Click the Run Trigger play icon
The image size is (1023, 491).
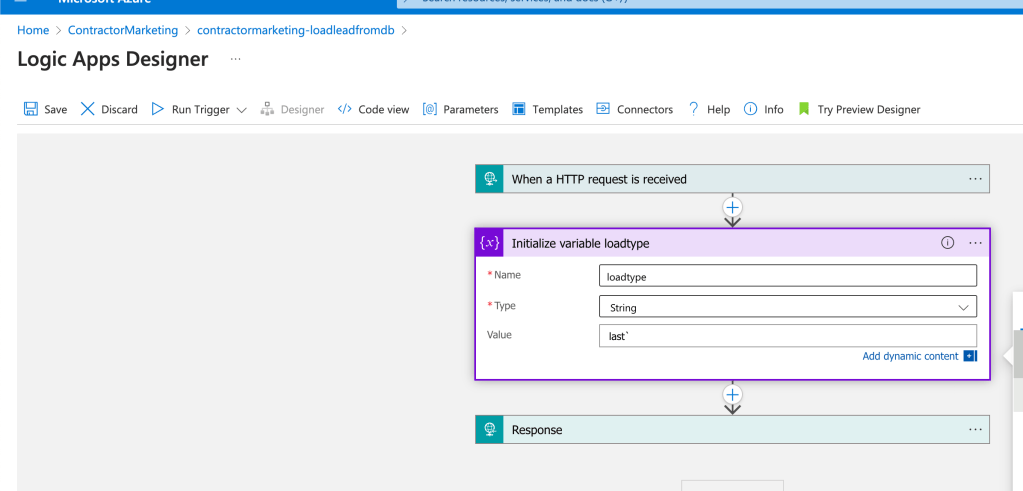[x=157, y=109]
